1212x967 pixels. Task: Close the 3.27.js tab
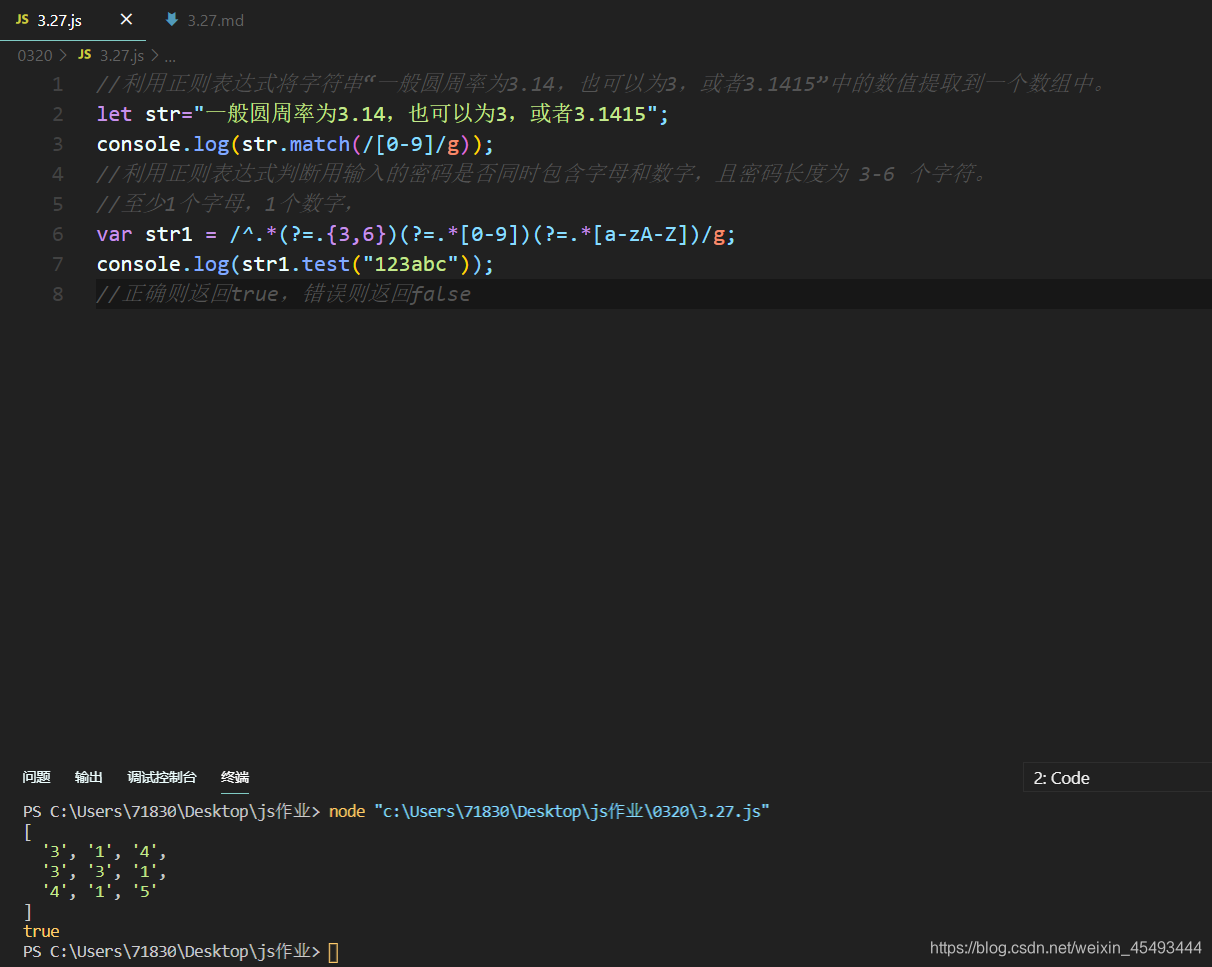pyautogui.click(x=126, y=20)
